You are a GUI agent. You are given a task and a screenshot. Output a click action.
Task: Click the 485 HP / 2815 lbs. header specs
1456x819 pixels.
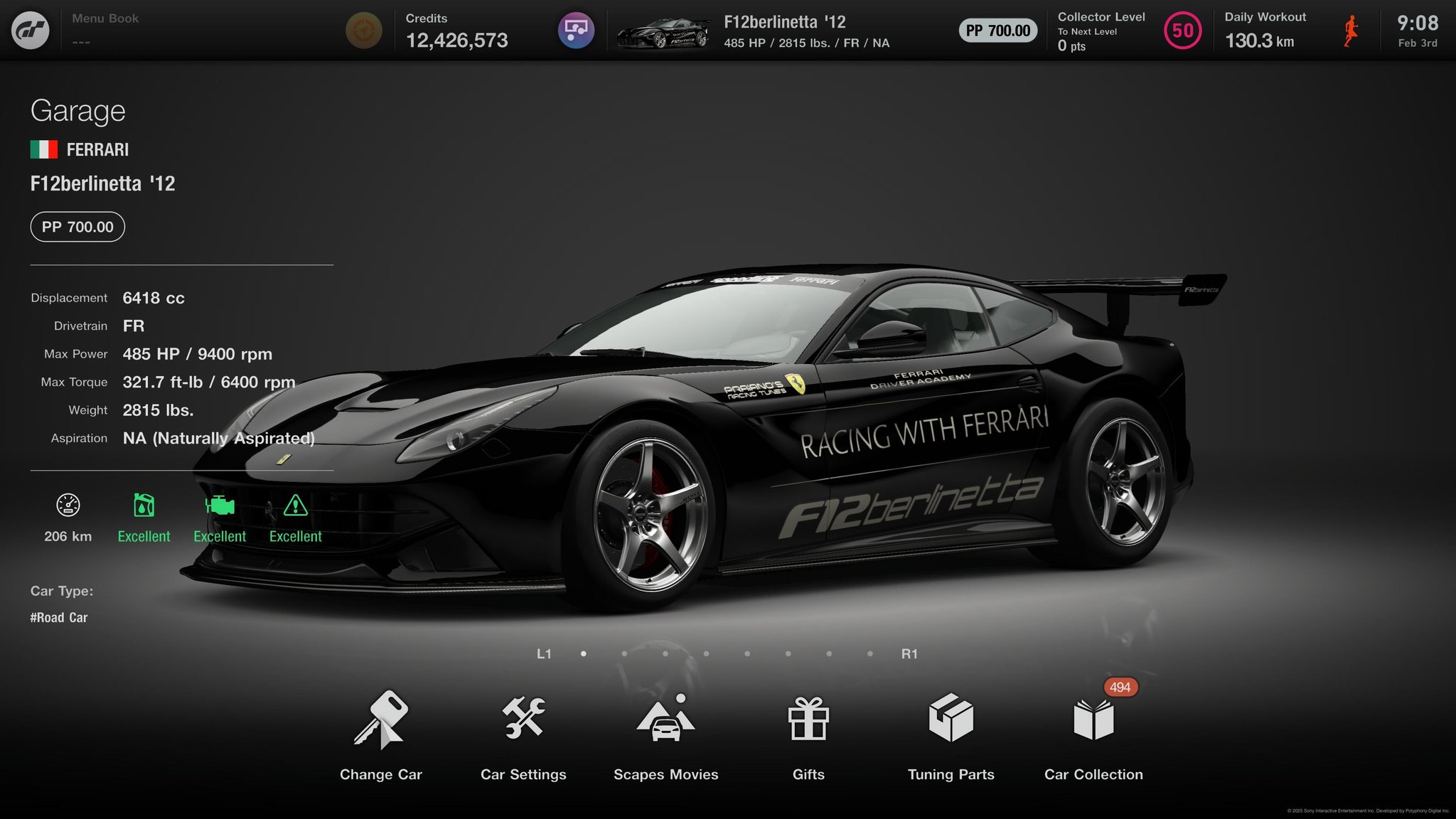tap(807, 43)
